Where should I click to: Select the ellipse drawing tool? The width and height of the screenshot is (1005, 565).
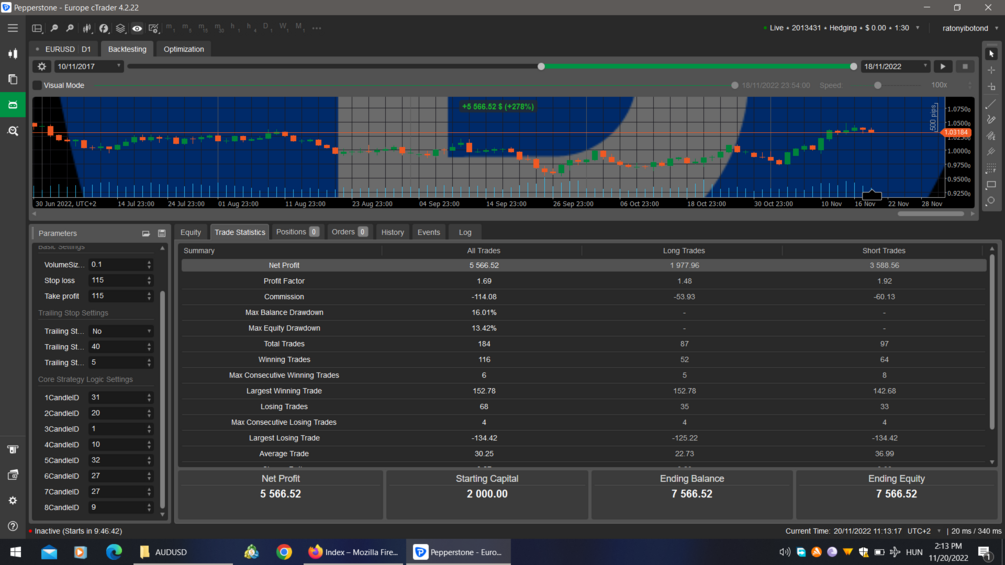tap(991, 201)
